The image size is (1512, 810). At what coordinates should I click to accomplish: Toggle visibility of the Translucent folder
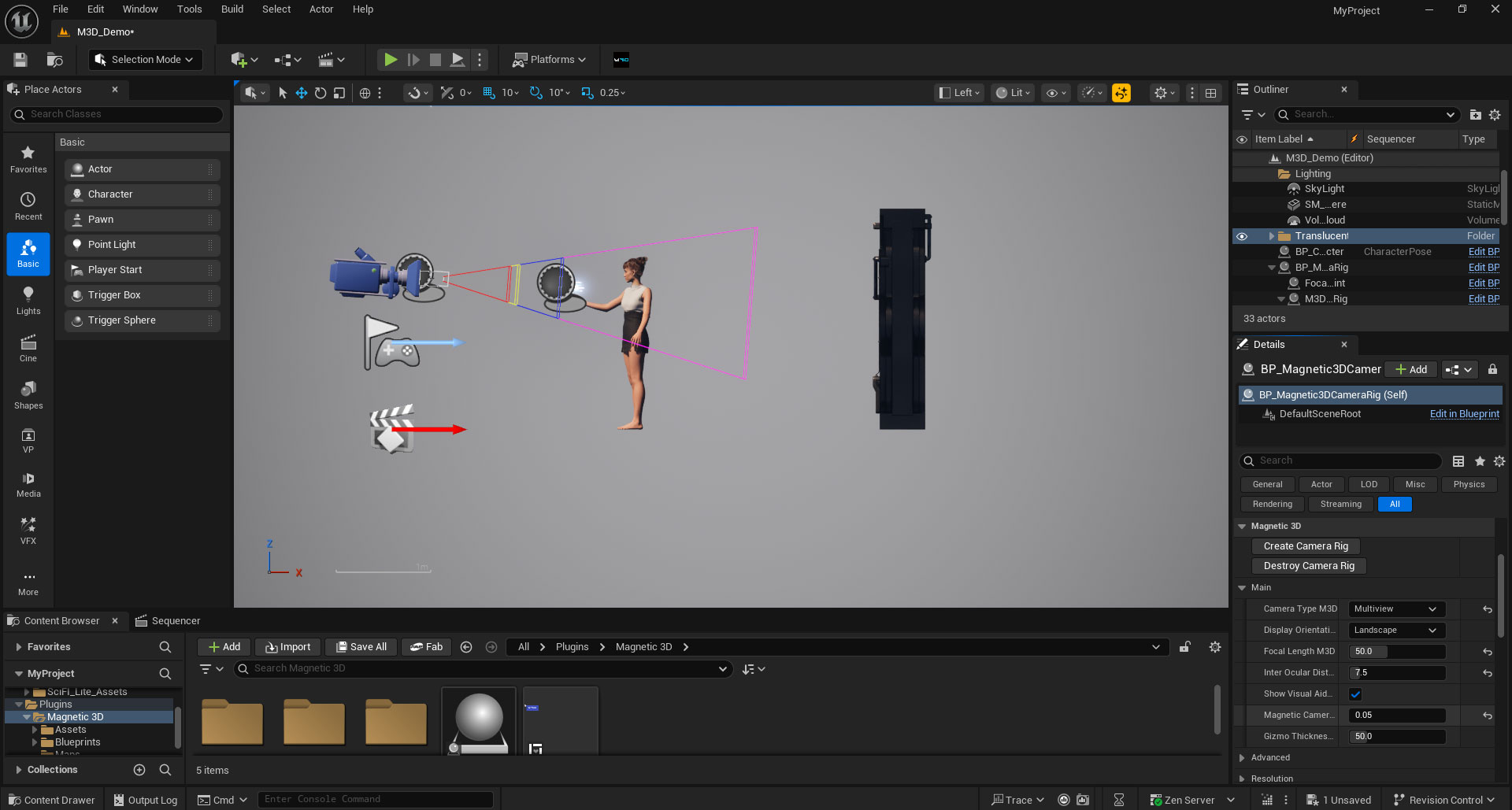click(x=1242, y=235)
